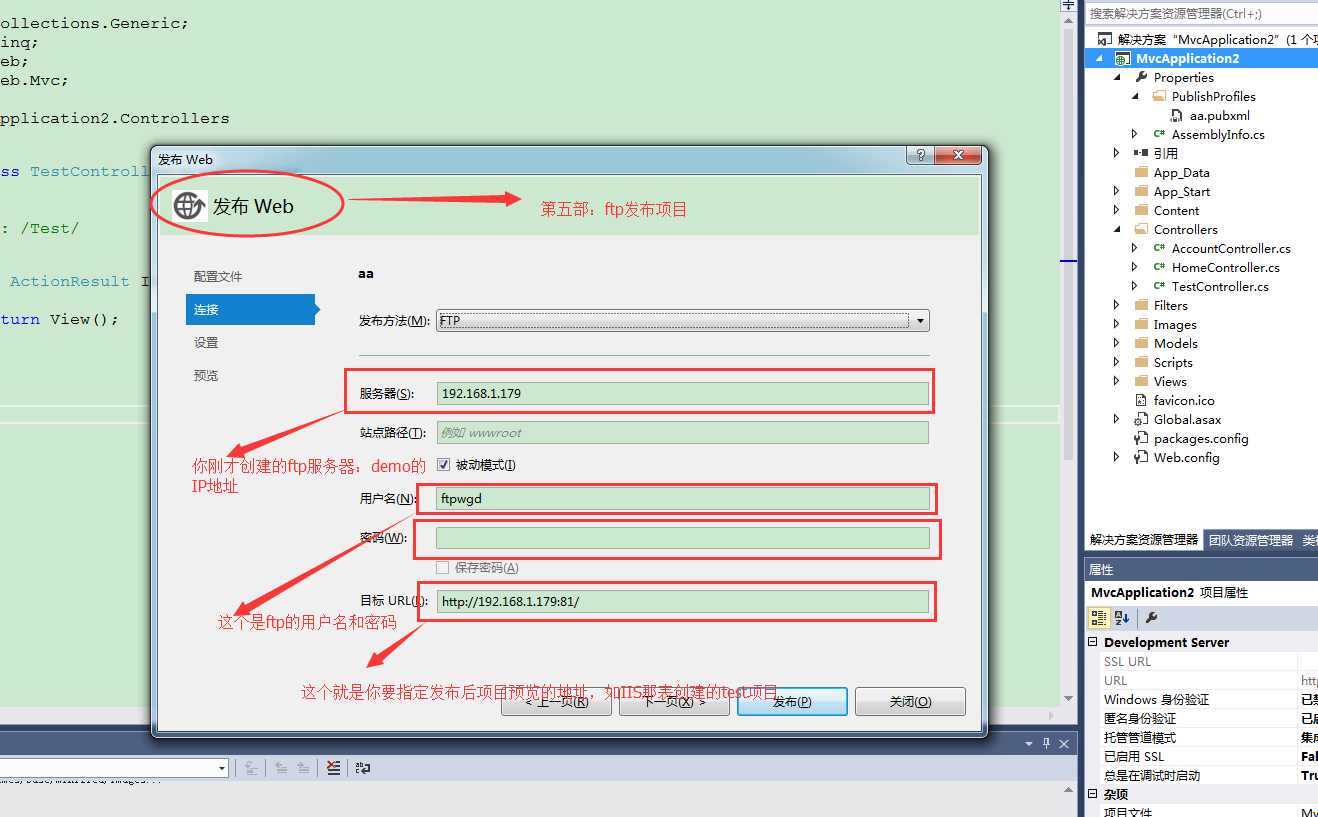Click the pin icon on the output panel
The image size is (1318, 817).
pyautogui.click(x=1047, y=743)
